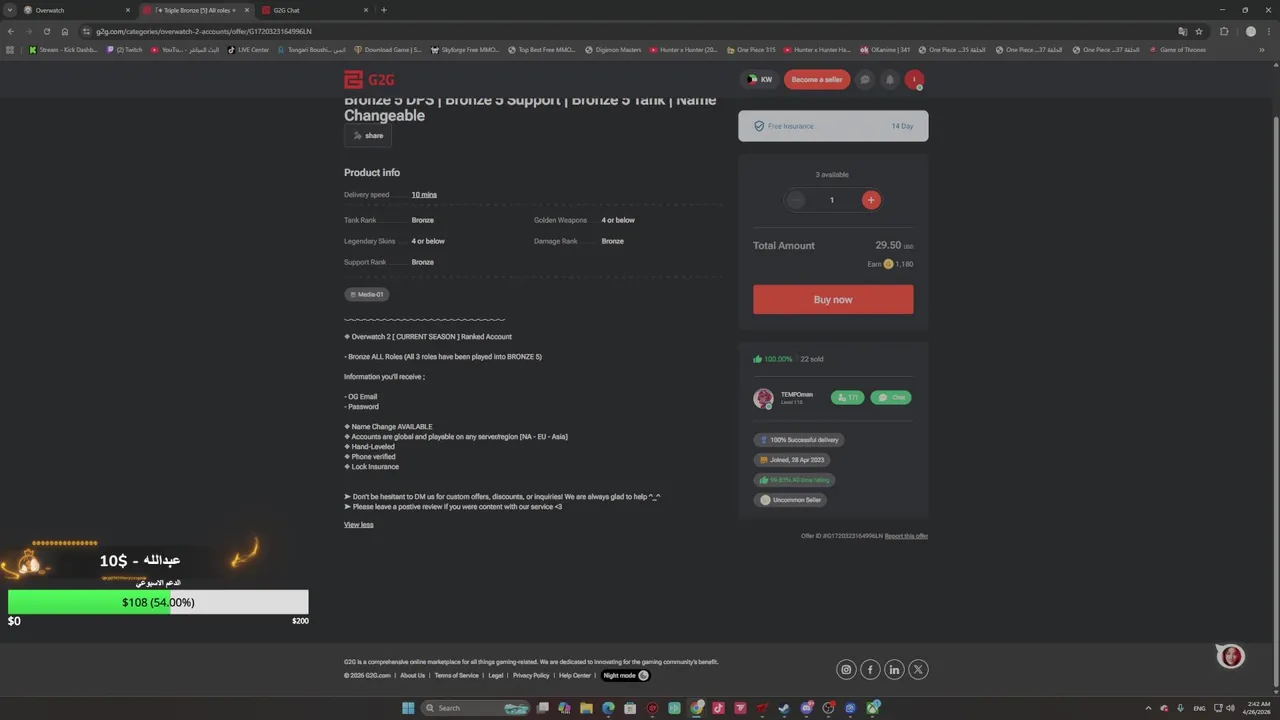Click the red floating chat widget avatar
Viewport: 1280px width, 720px height.
click(x=1230, y=656)
